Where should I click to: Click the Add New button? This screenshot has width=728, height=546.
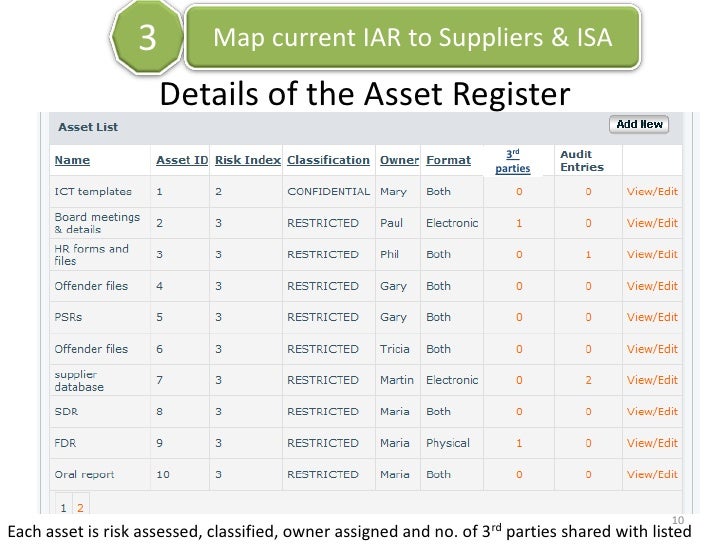pos(639,125)
